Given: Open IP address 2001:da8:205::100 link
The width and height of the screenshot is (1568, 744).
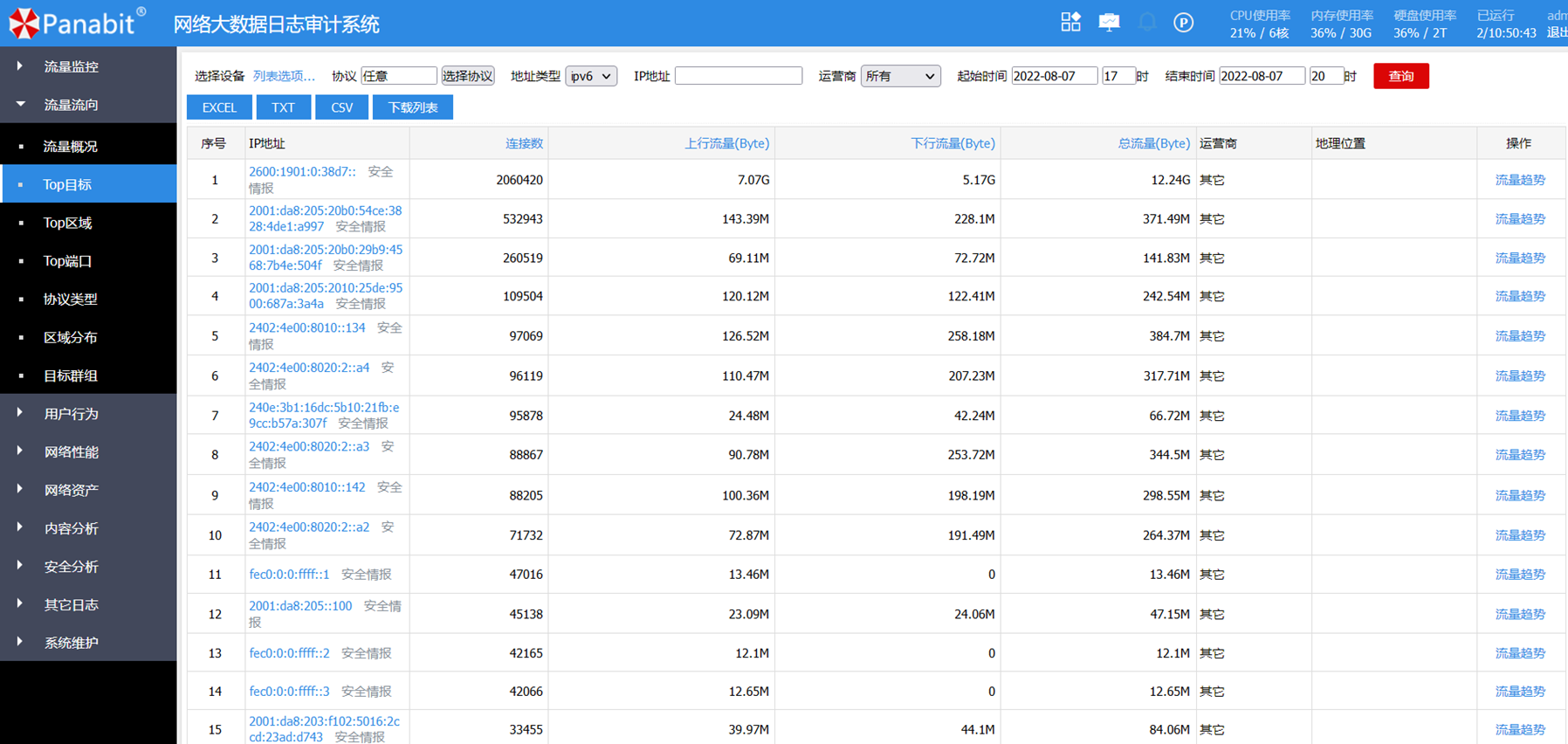Looking at the screenshot, I should [300, 605].
